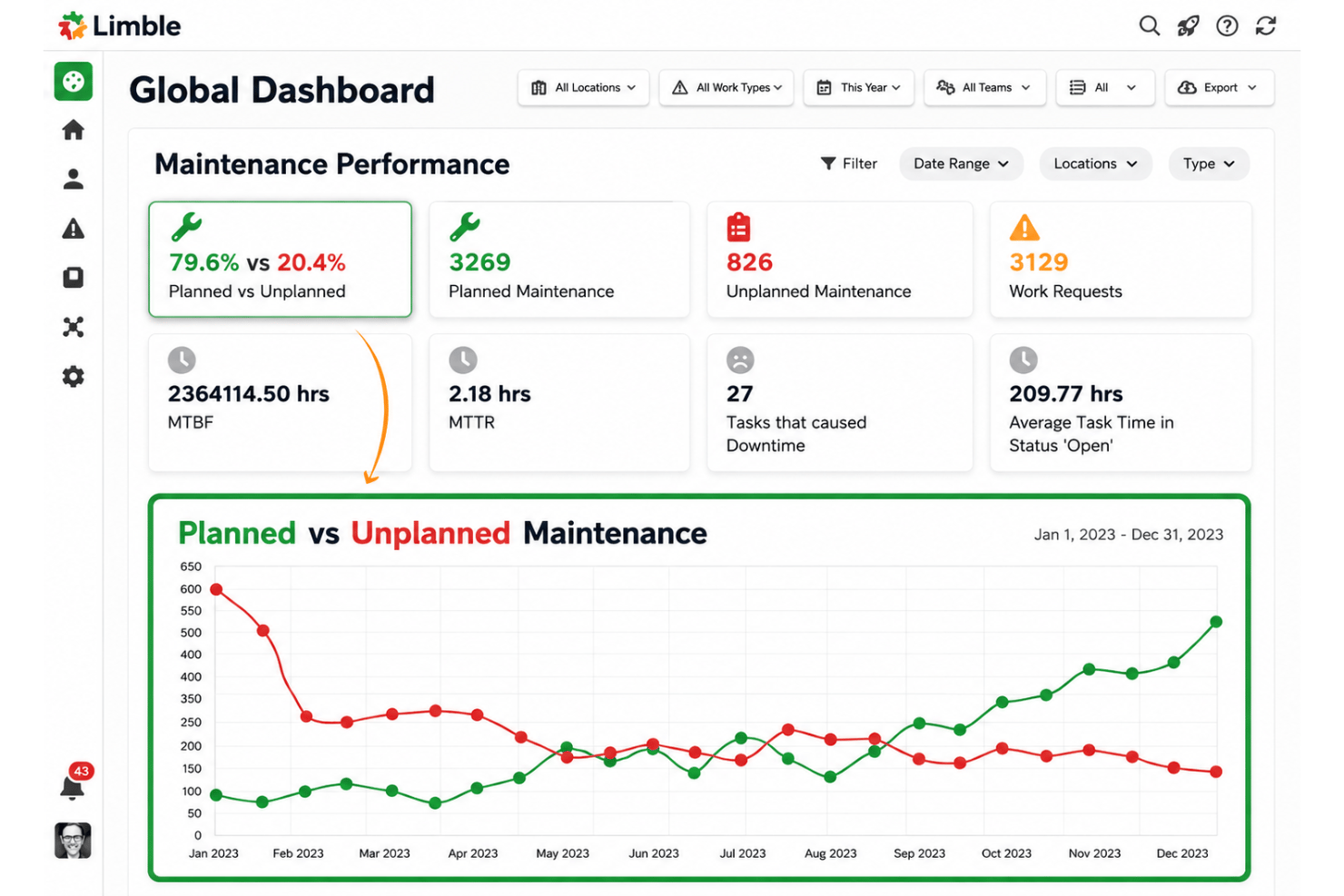Open the Date Range filter pill
The image size is (1344, 896).
961,163
